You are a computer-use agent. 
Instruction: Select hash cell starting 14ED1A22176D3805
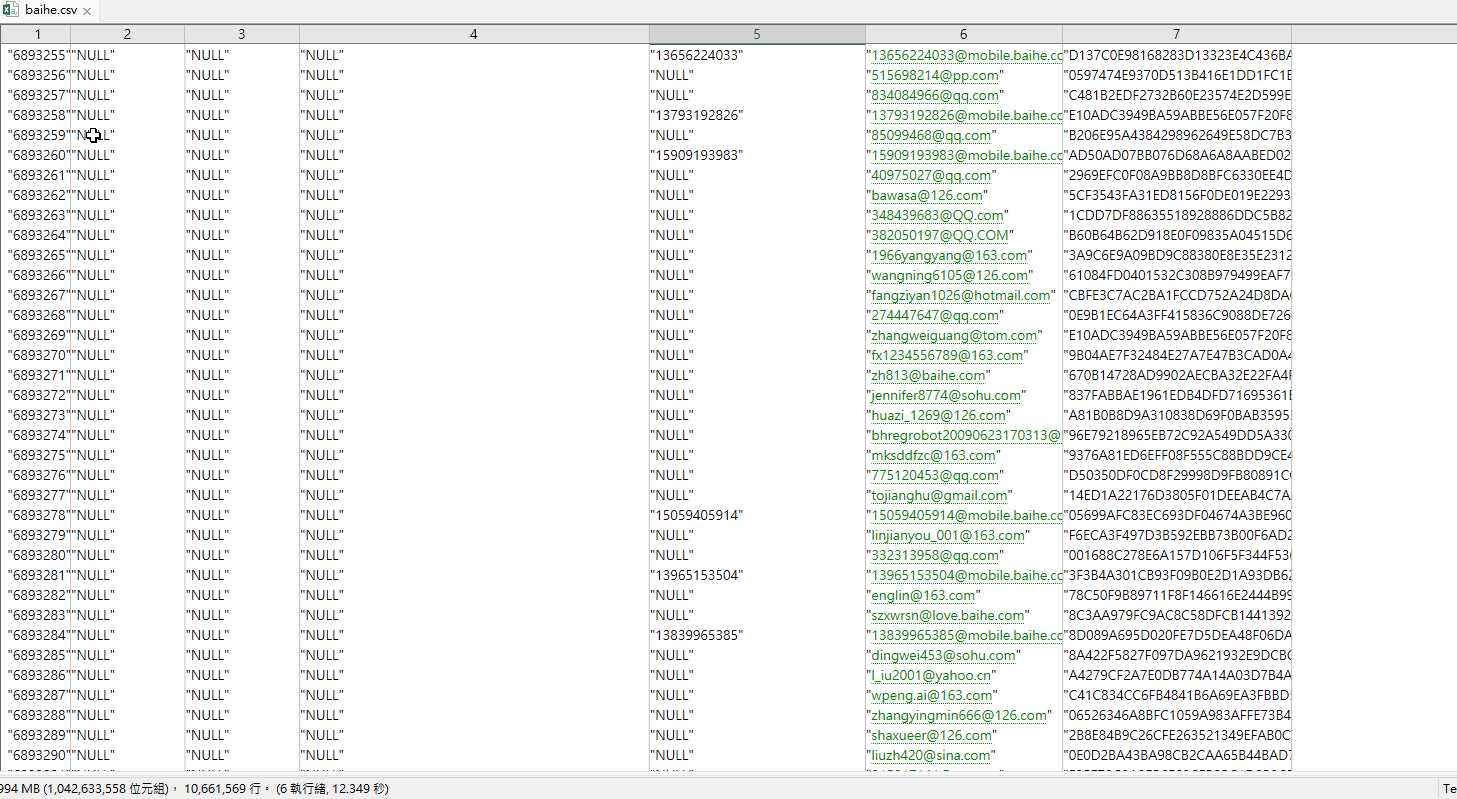coord(1178,496)
